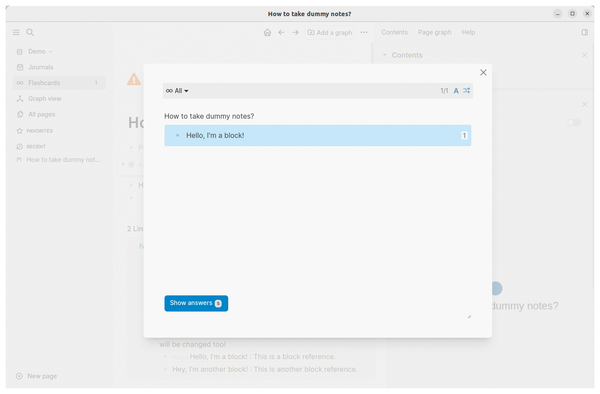The height and width of the screenshot is (394, 600).
Task: Click the Flashcards count badge 1
Action: click(x=96, y=83)
